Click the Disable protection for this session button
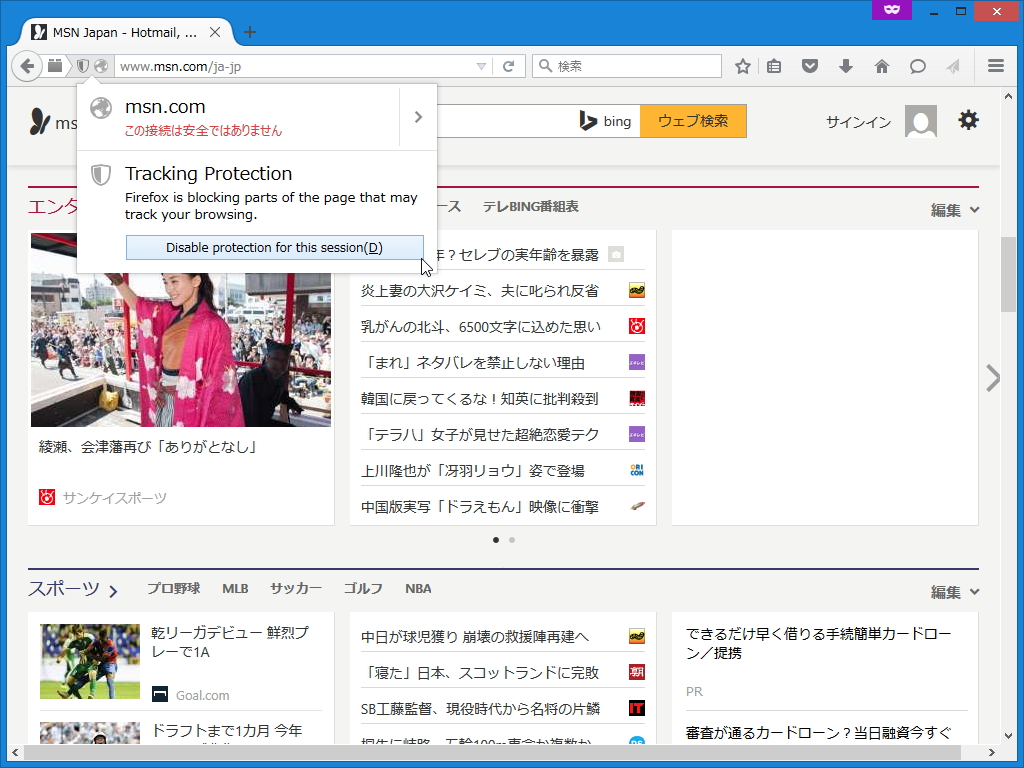Image resolution: width=1024 pixels, height=768 pixels. pos(274,247)
